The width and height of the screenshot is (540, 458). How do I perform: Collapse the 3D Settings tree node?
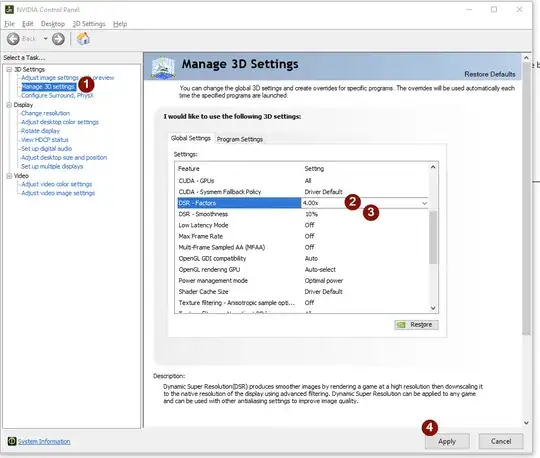pos(9,70)
